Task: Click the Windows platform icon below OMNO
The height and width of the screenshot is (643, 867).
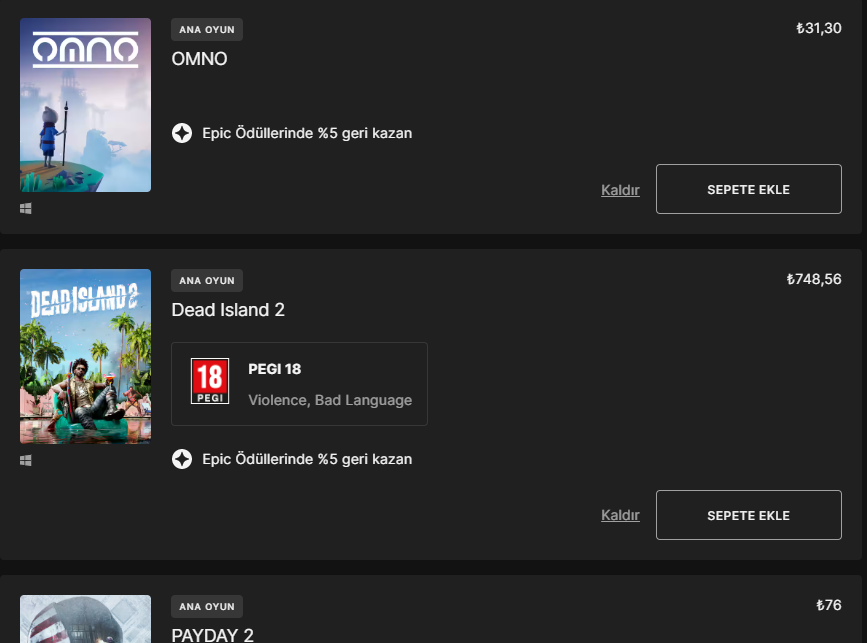Action: tap(25, 208)
